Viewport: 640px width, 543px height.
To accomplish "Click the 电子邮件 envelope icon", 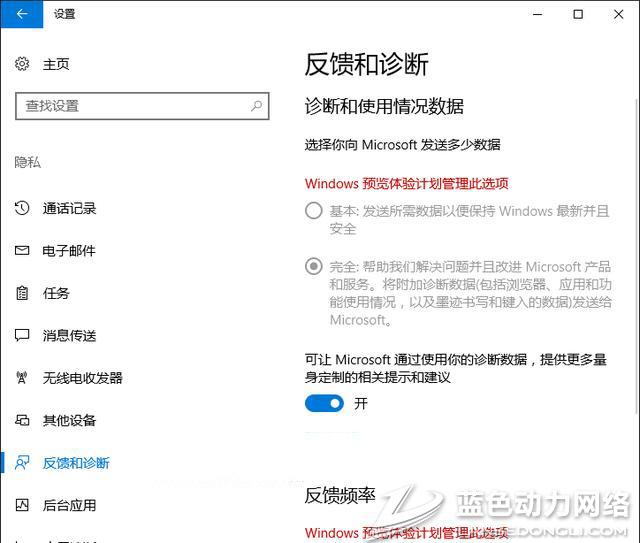I will (x=22, y=250).
